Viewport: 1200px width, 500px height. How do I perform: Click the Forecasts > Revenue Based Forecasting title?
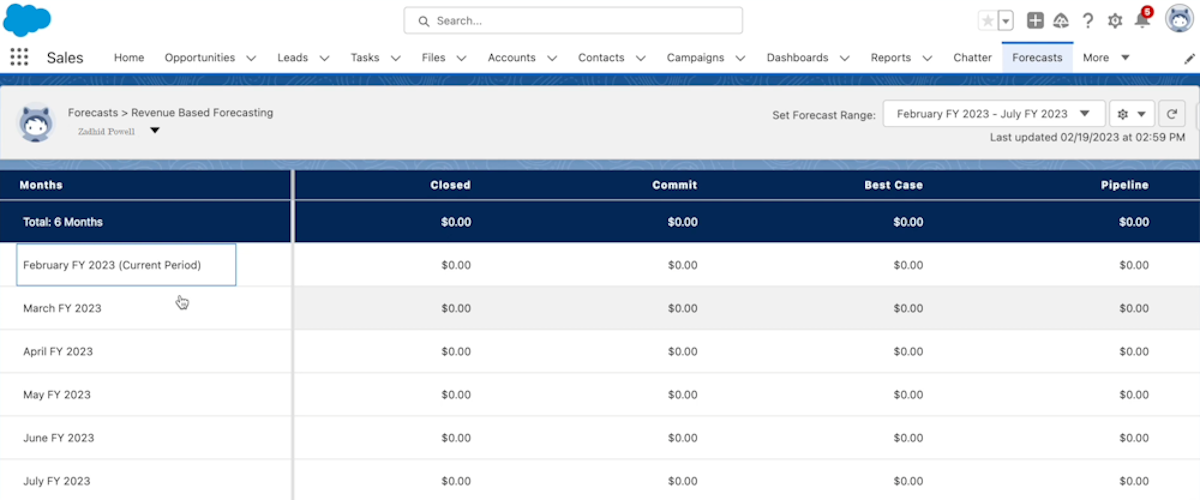pos(170,113)
